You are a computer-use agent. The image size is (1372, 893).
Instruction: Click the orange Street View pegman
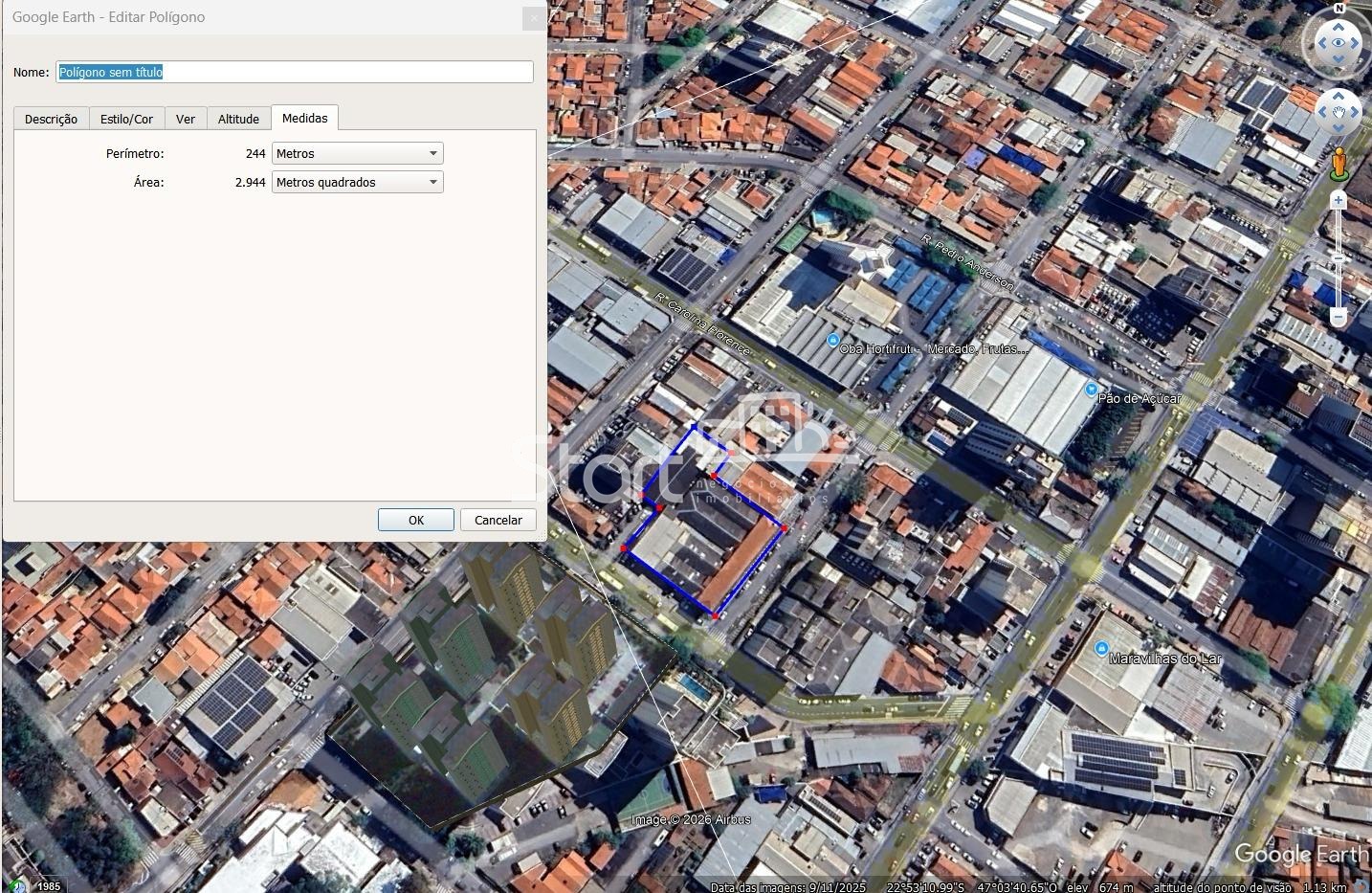1339,164
